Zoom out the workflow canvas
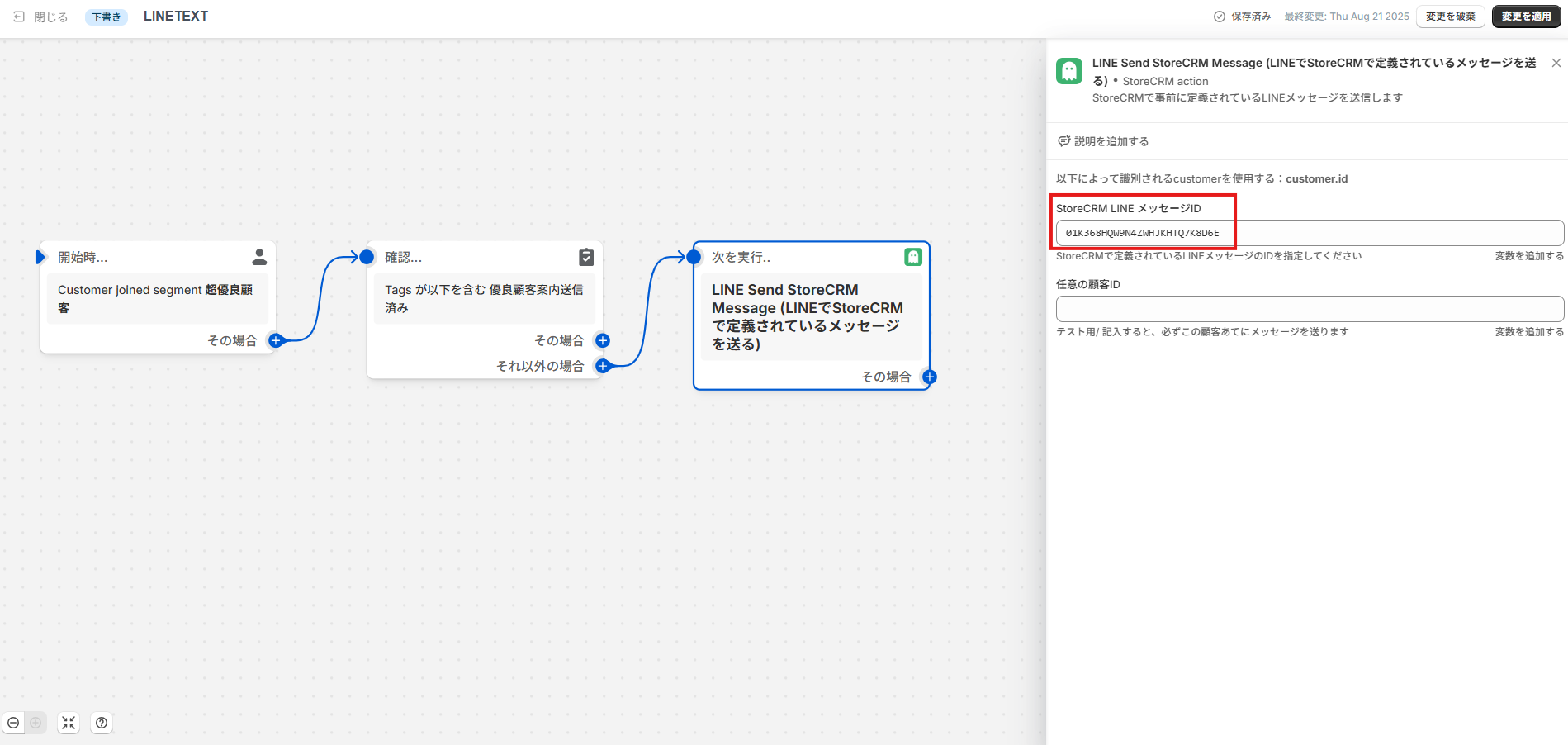Screen dimensions: 1568x745 13,723
